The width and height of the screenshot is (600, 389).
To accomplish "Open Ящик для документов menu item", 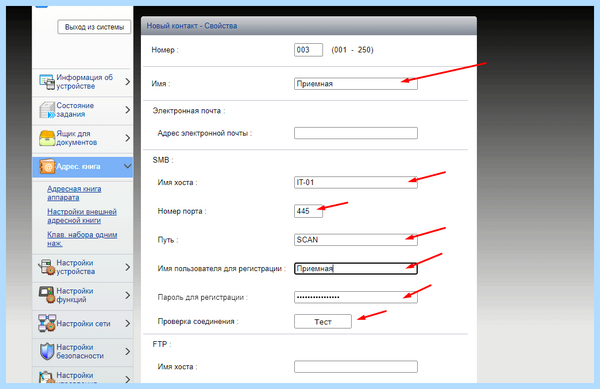I will click(83, 138).
